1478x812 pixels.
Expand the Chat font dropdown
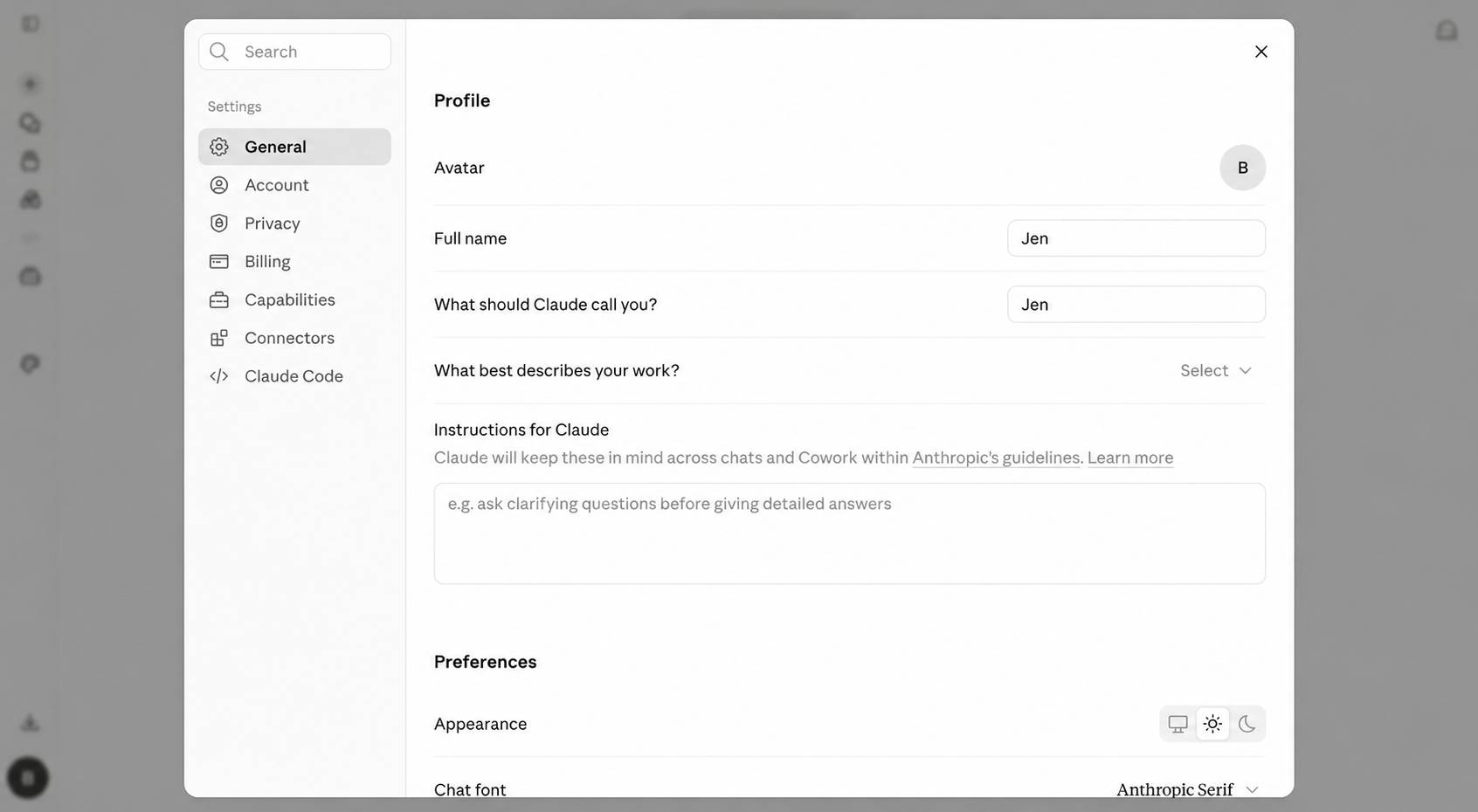click(x=1188, y=789)
